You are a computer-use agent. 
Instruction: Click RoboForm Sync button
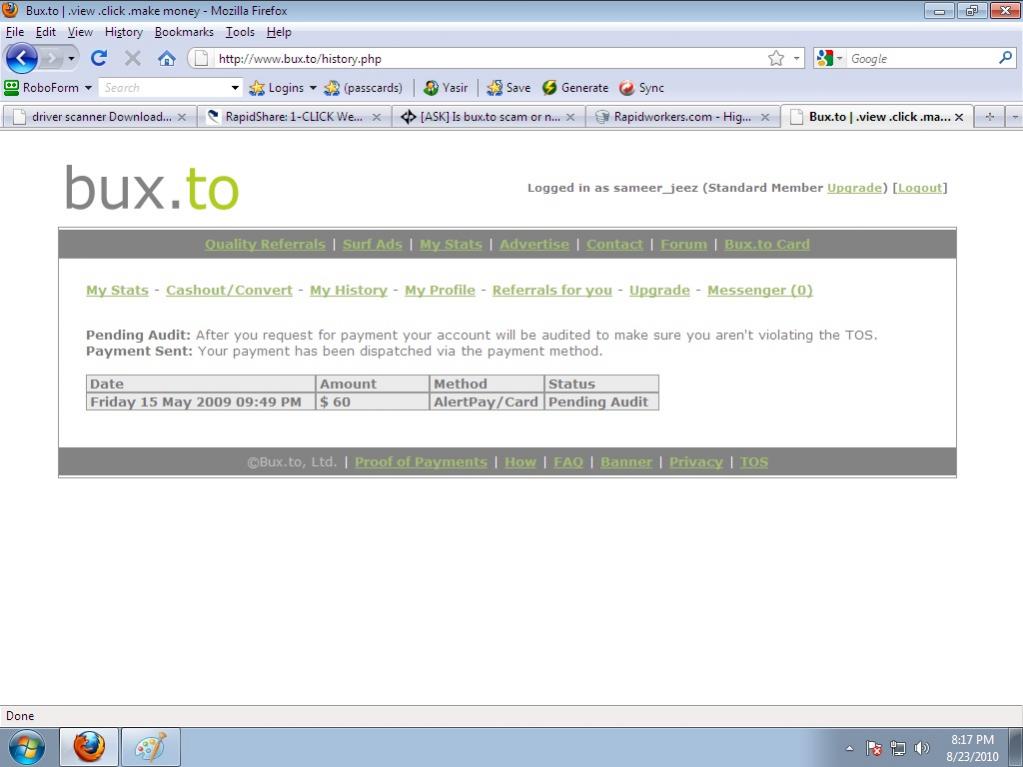[641, 87]
